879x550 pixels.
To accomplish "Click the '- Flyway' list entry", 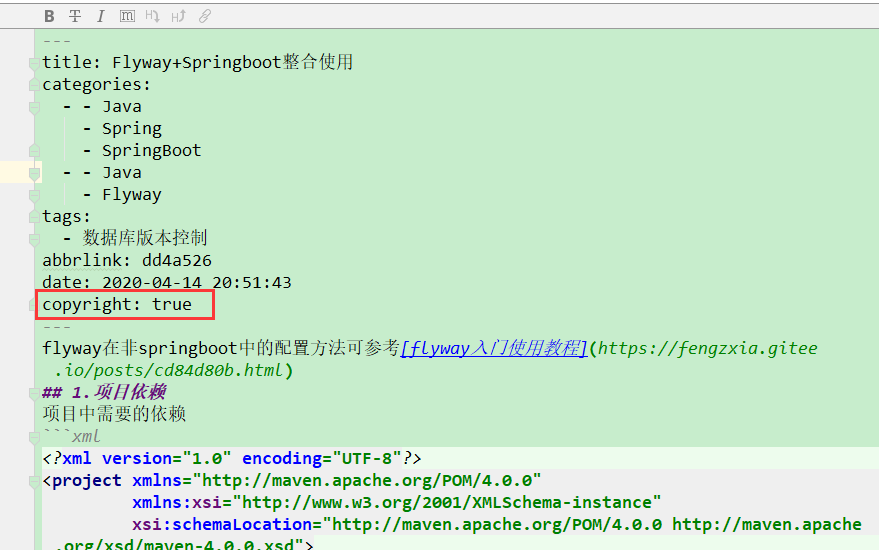I will [122, 195].
